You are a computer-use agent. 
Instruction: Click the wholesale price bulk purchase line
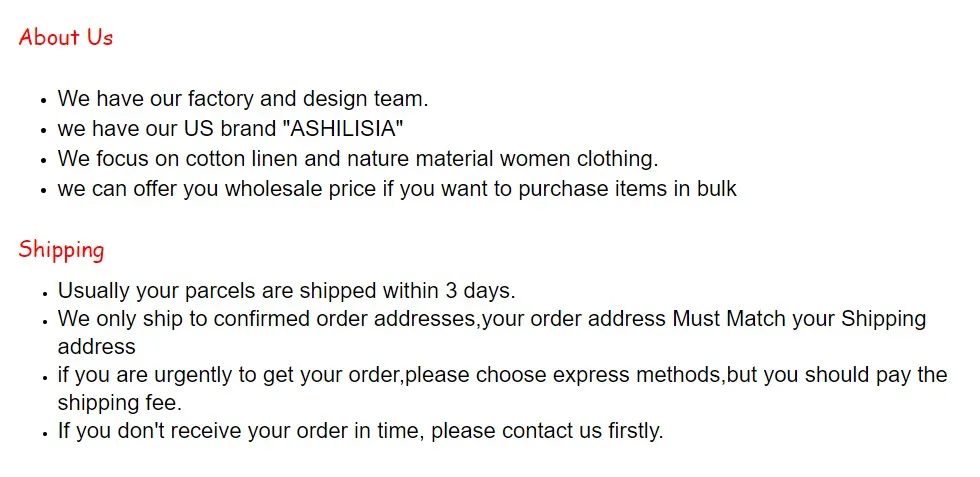pos(397,189)
